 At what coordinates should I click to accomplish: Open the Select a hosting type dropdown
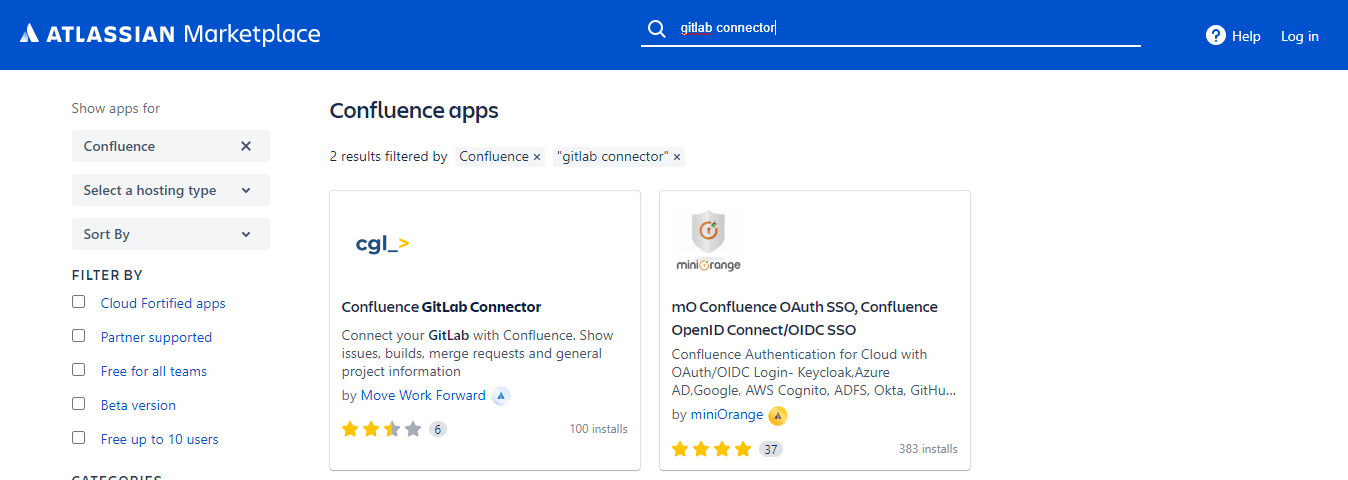coord(171,190)
